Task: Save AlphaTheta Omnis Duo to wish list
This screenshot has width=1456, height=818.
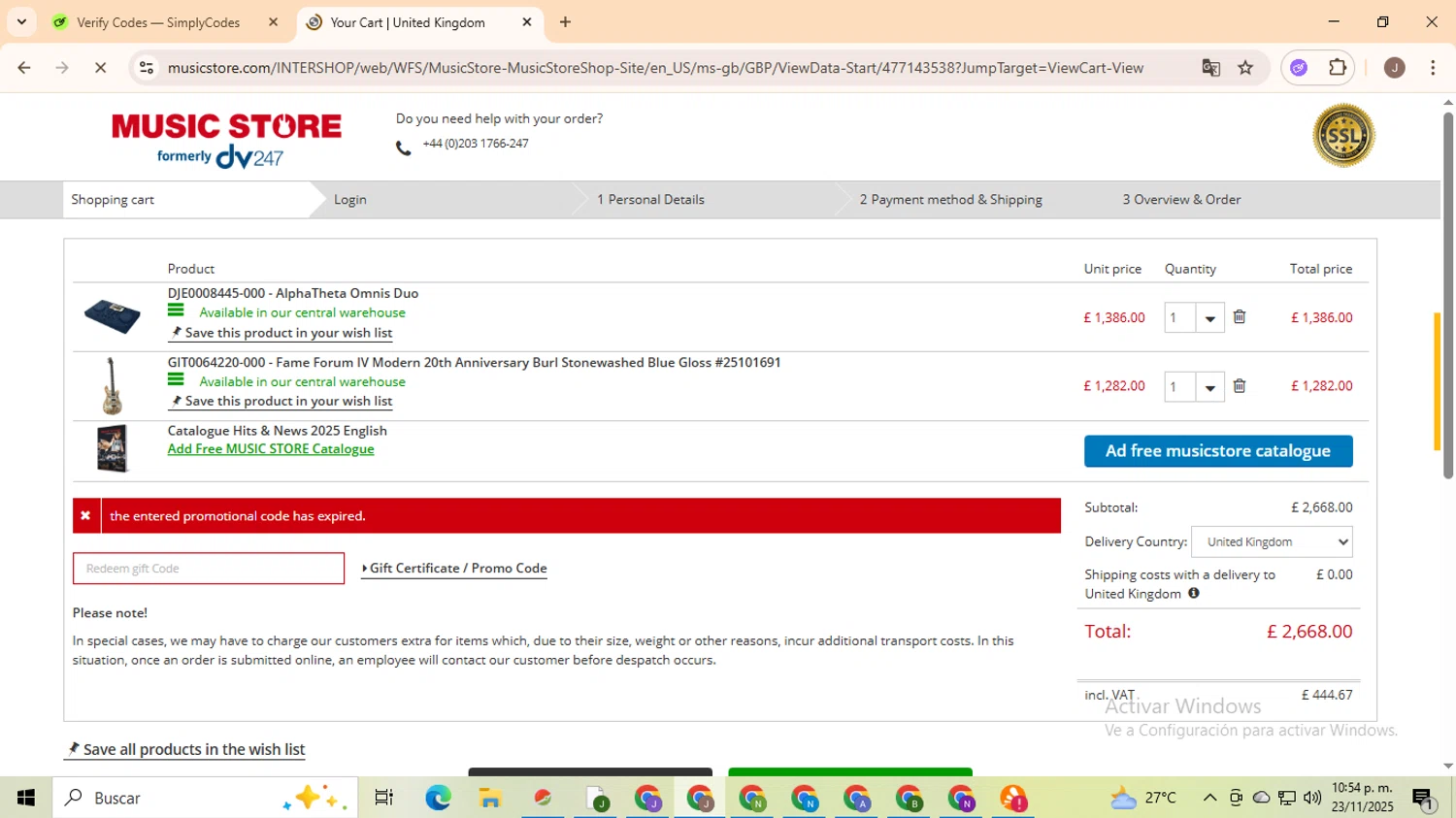Action: [x=281, y=333]
